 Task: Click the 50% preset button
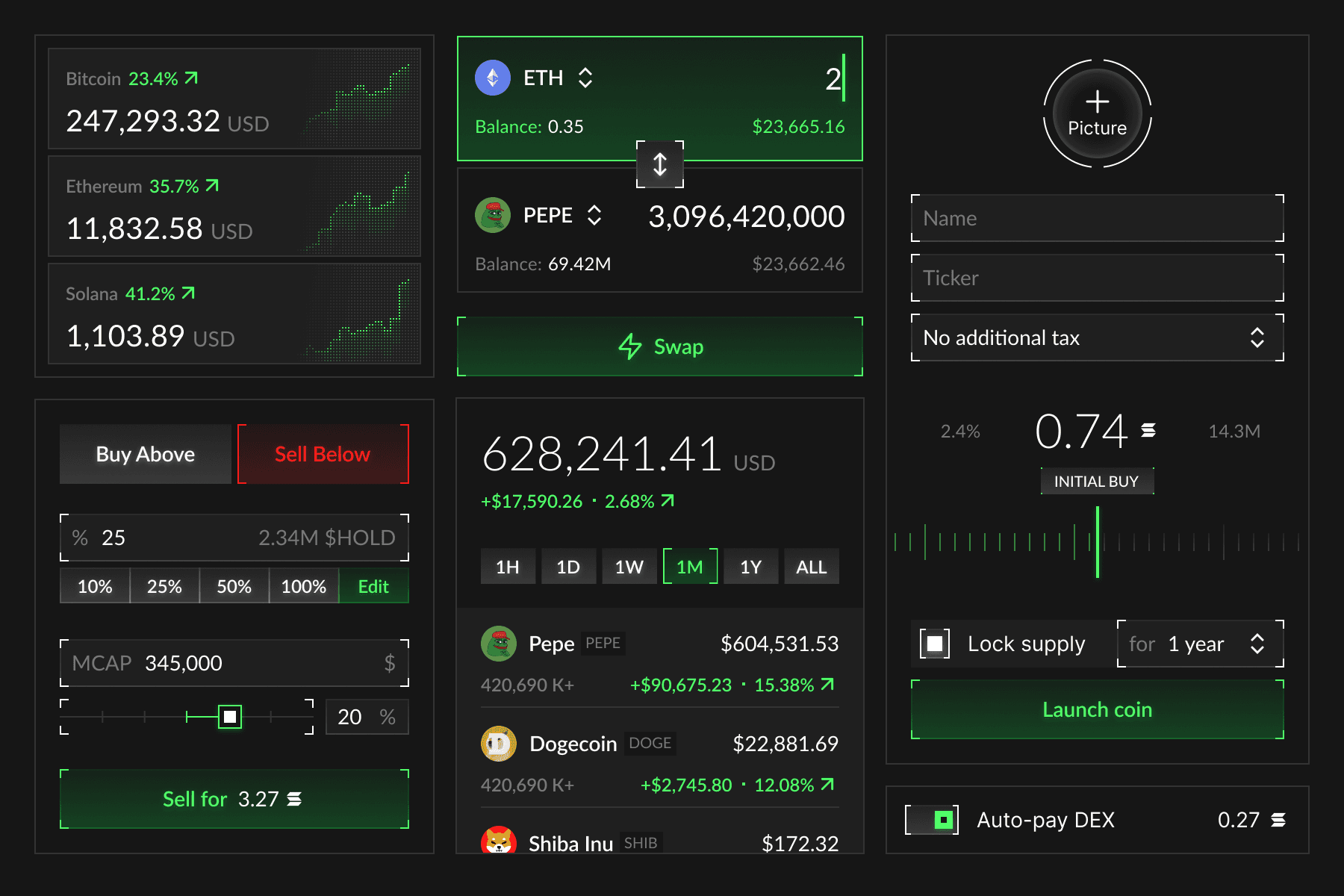[234, 586]
